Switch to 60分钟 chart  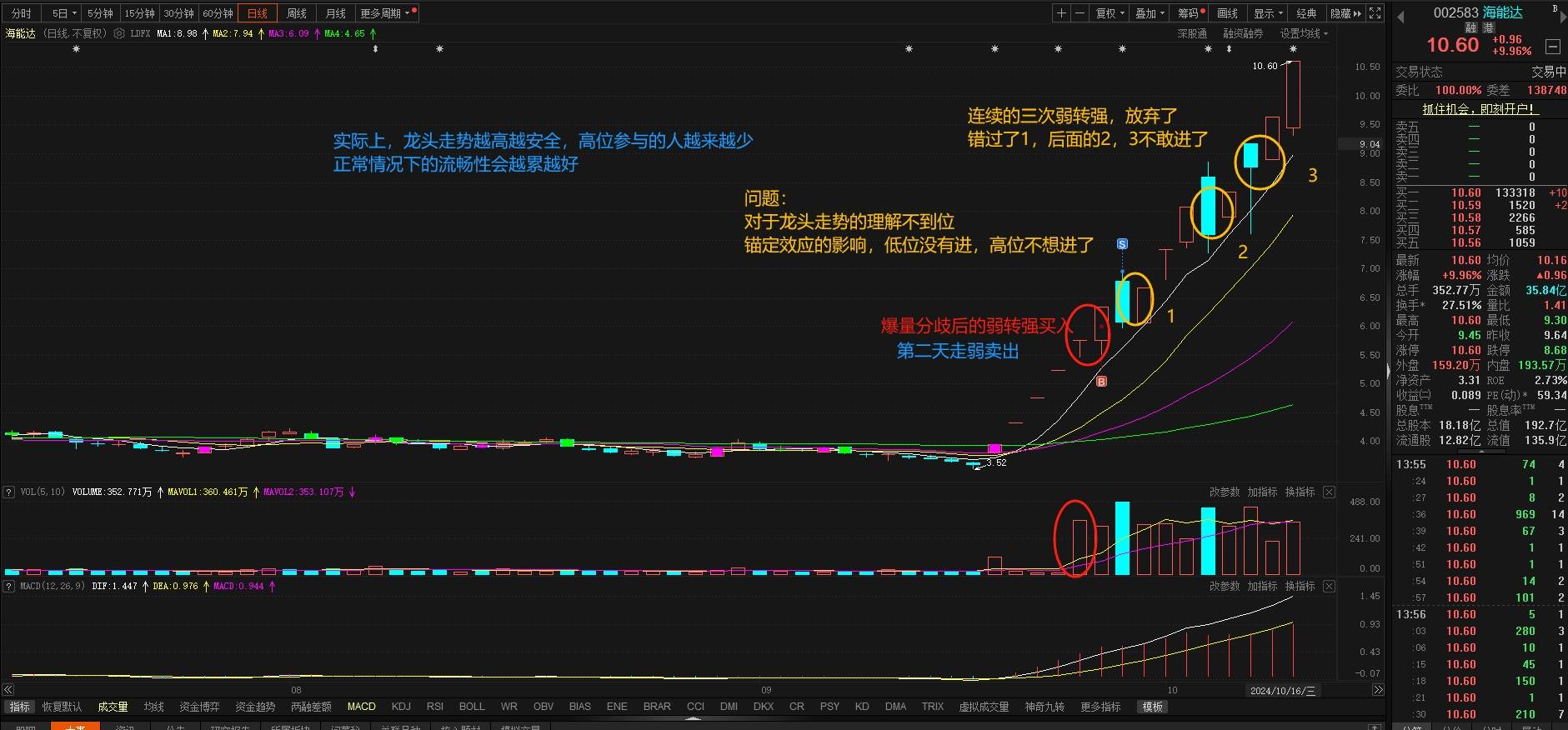[x=218, y=13]
